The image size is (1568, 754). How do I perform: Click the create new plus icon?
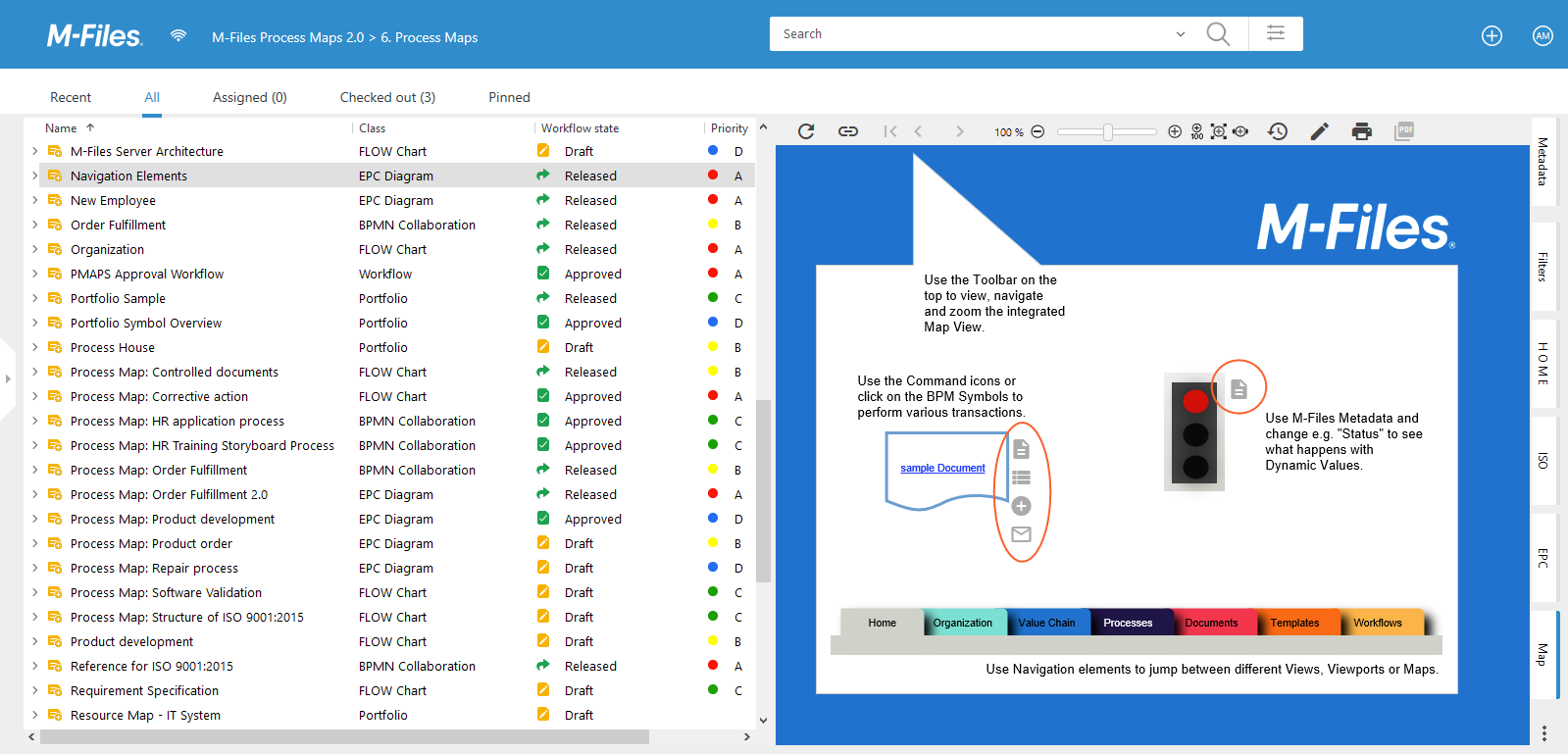click(x=1492, y=36)
